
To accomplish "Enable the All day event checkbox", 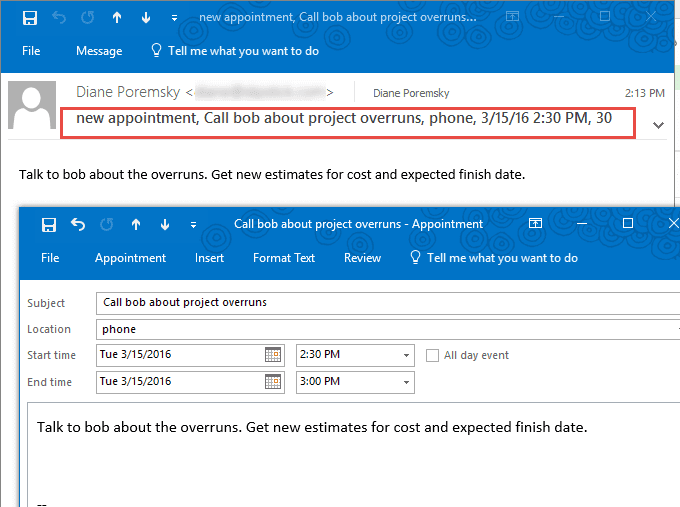I will coord(433,355).
